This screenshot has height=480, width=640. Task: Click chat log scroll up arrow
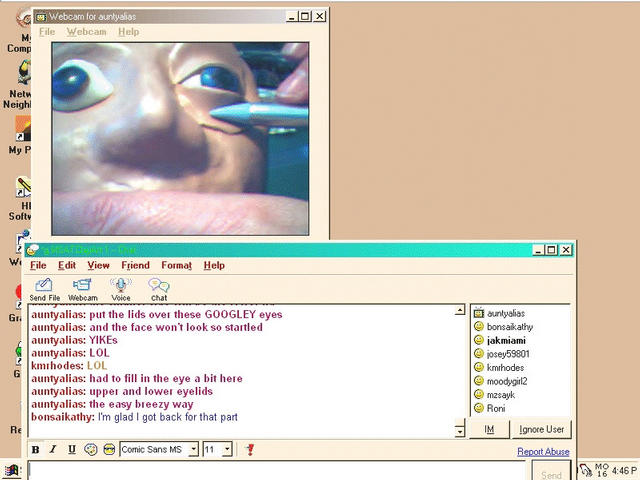(x=460, y=310)
